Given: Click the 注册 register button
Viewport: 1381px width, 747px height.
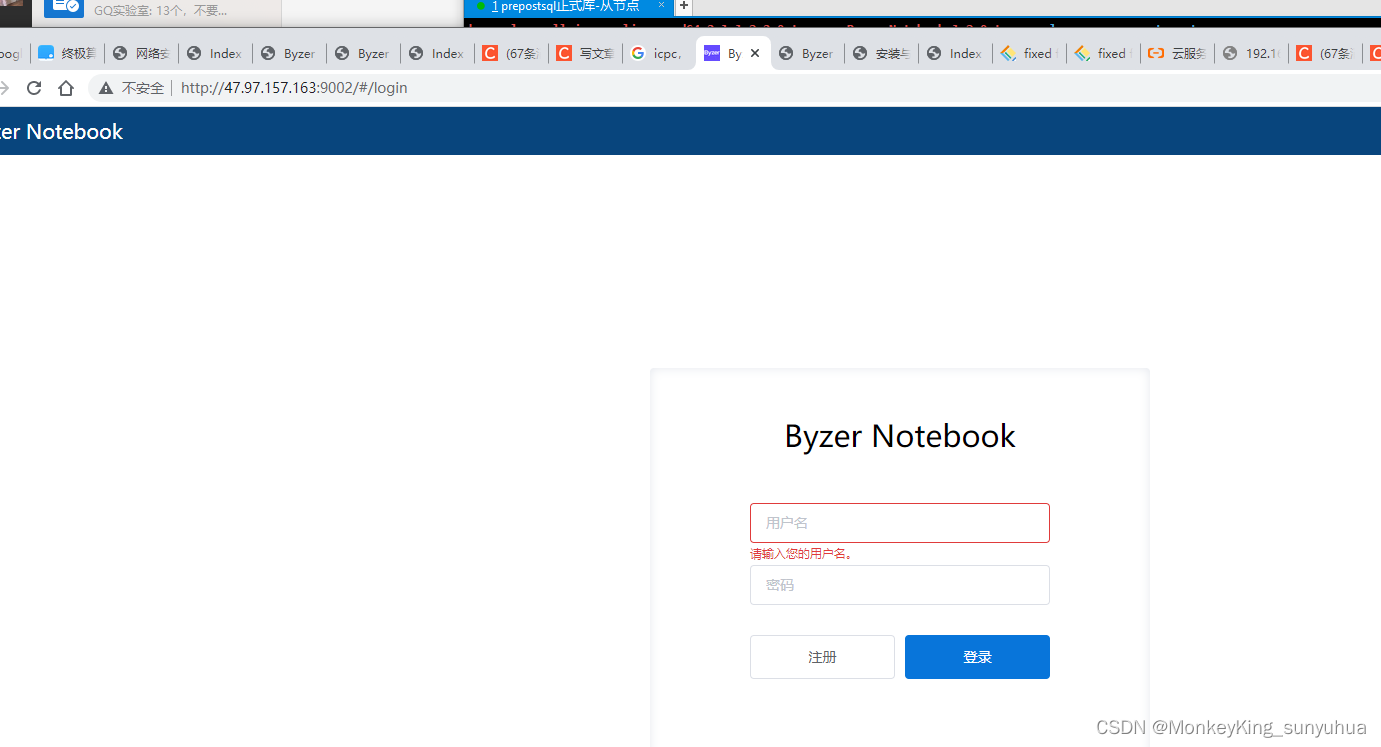Looking at the screenshot, I should pyautogui.click(x=822, y=657).
